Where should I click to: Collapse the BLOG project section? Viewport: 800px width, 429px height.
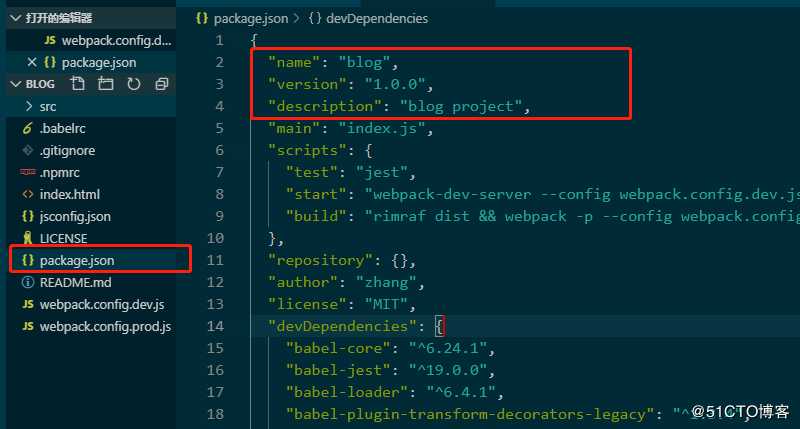pos(15,84)
